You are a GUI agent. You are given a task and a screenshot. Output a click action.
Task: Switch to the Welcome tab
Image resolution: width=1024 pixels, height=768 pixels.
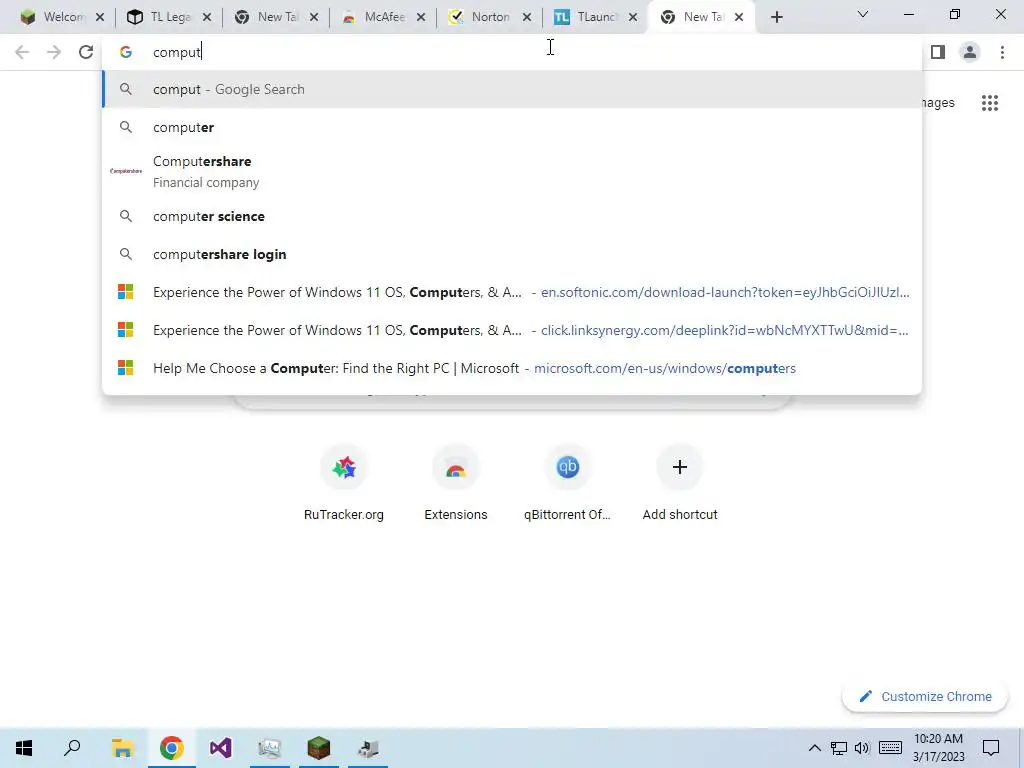click(54, 17)
